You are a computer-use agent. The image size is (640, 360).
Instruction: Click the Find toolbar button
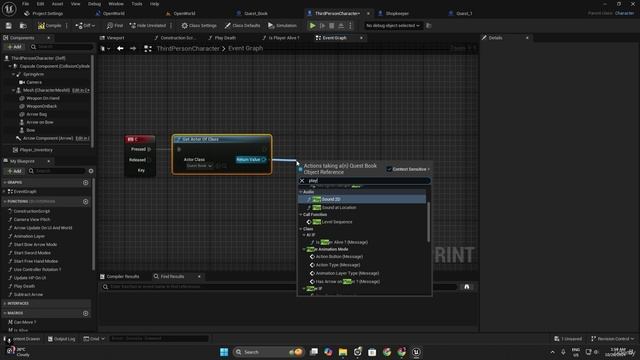point(115,26)
